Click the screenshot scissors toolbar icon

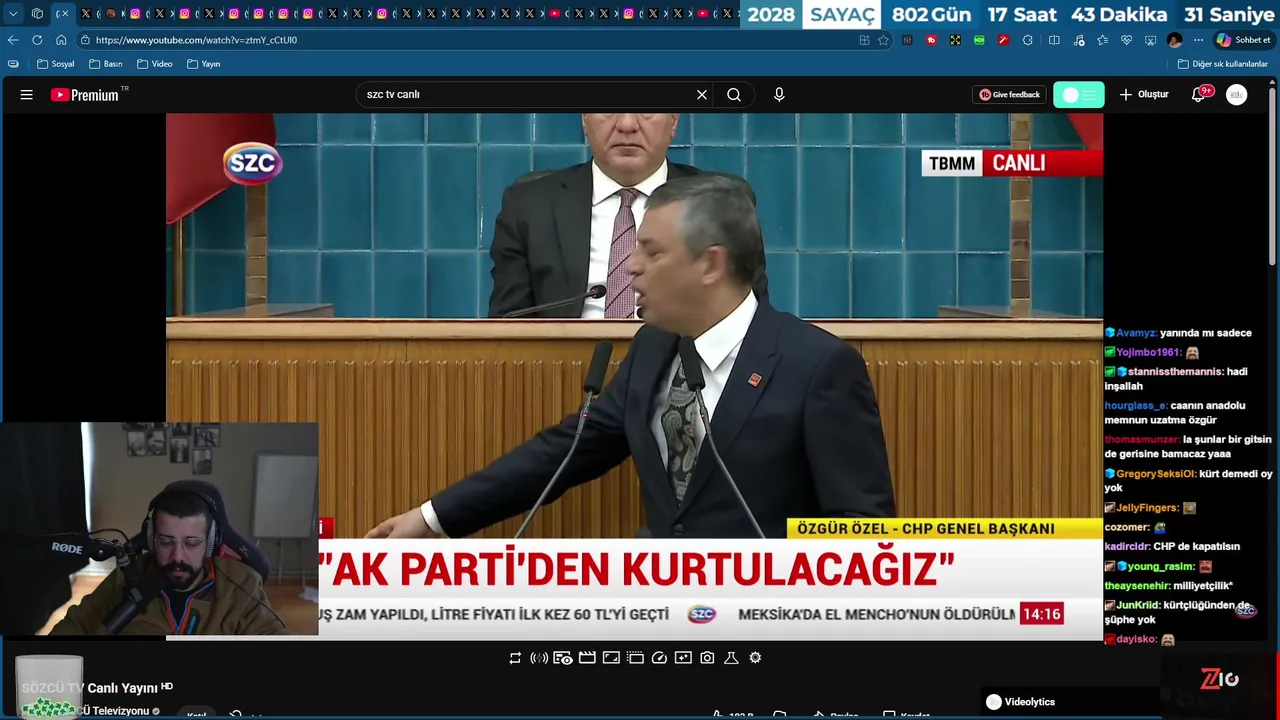click(1150, 40)
